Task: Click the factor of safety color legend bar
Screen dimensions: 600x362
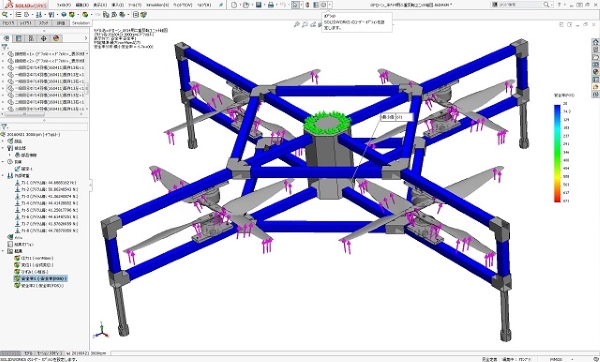Action: click(x=557, y=153)
